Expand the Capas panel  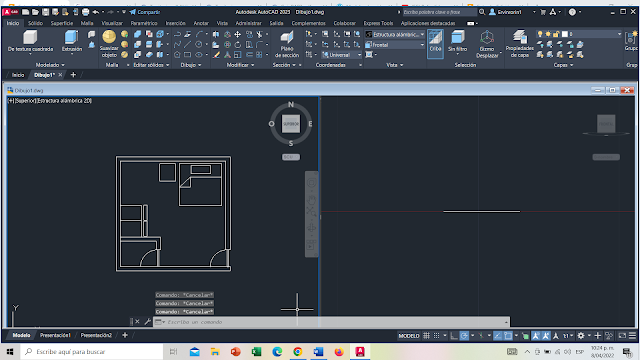click(x=562, y=65)
